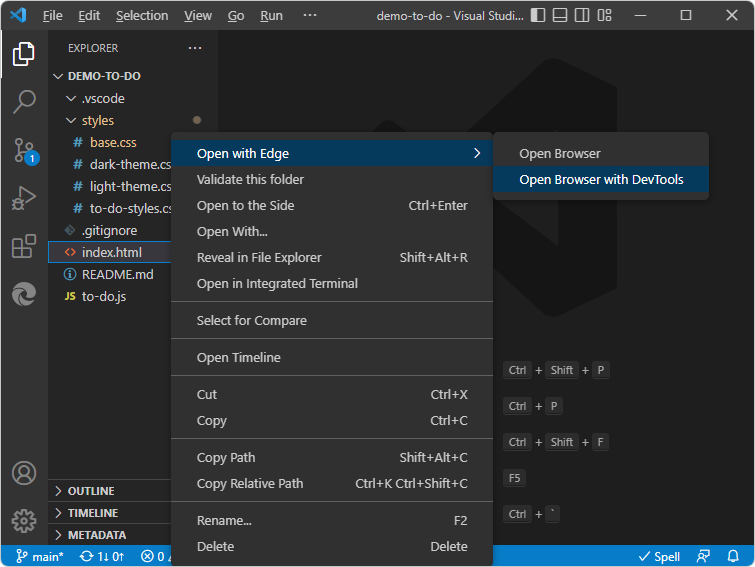Screen dimensions: 755x567
Task: Open the Search view in activity bar
Action: (x=24, y=101)
